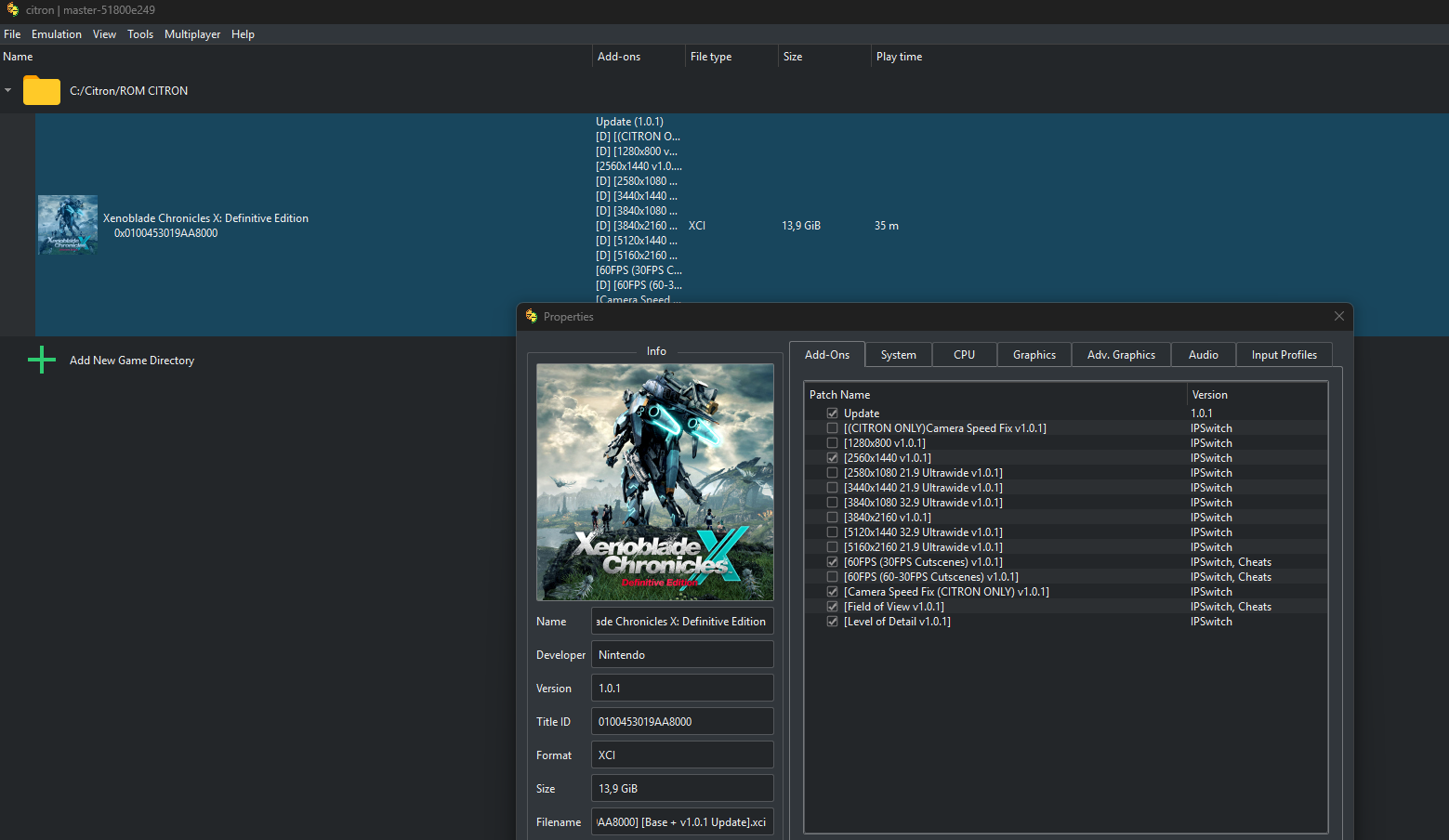Switch to the Audio tab
1449x840 pixels.
[x=1204, y=355]
